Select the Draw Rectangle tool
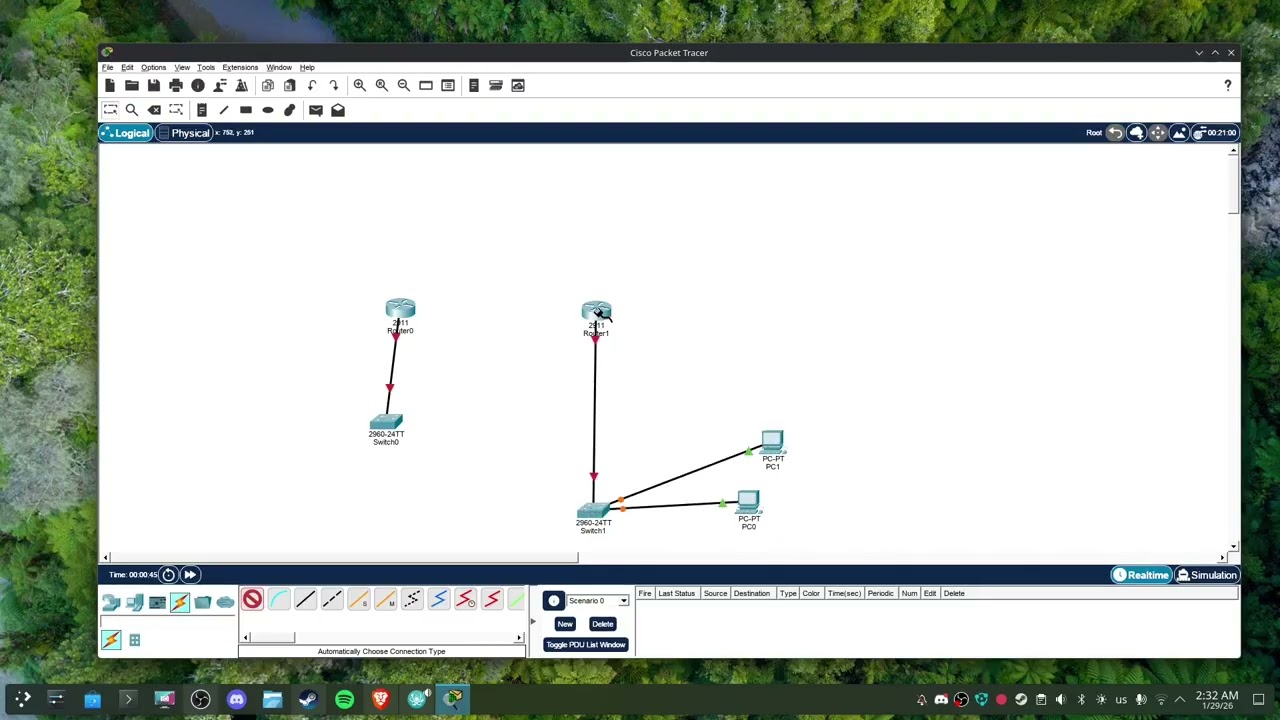The height and width of the screenshot is (720, 1280). pos(246,110)
